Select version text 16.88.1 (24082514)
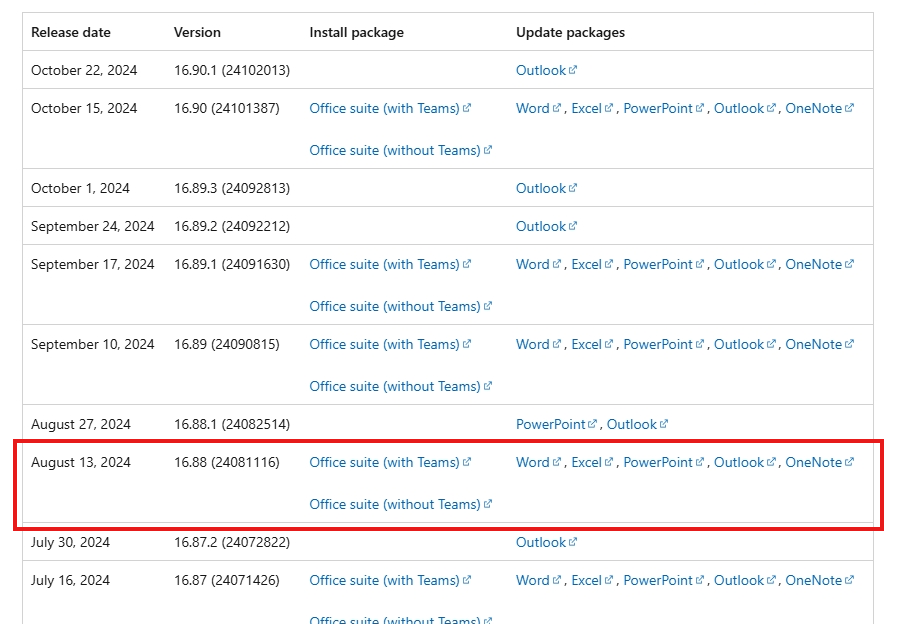Image resolution: width=900 pixels, height=624 pixels. (232, 424)
